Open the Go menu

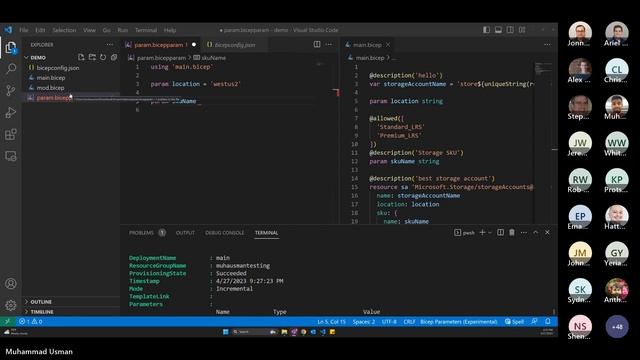point(107,30)
